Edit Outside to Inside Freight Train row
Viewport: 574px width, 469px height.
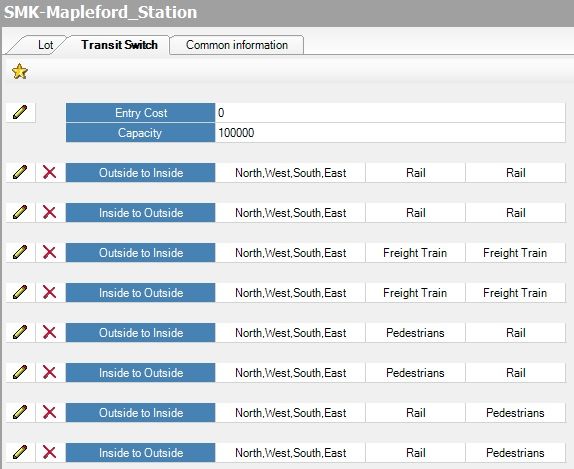(20, 252)
